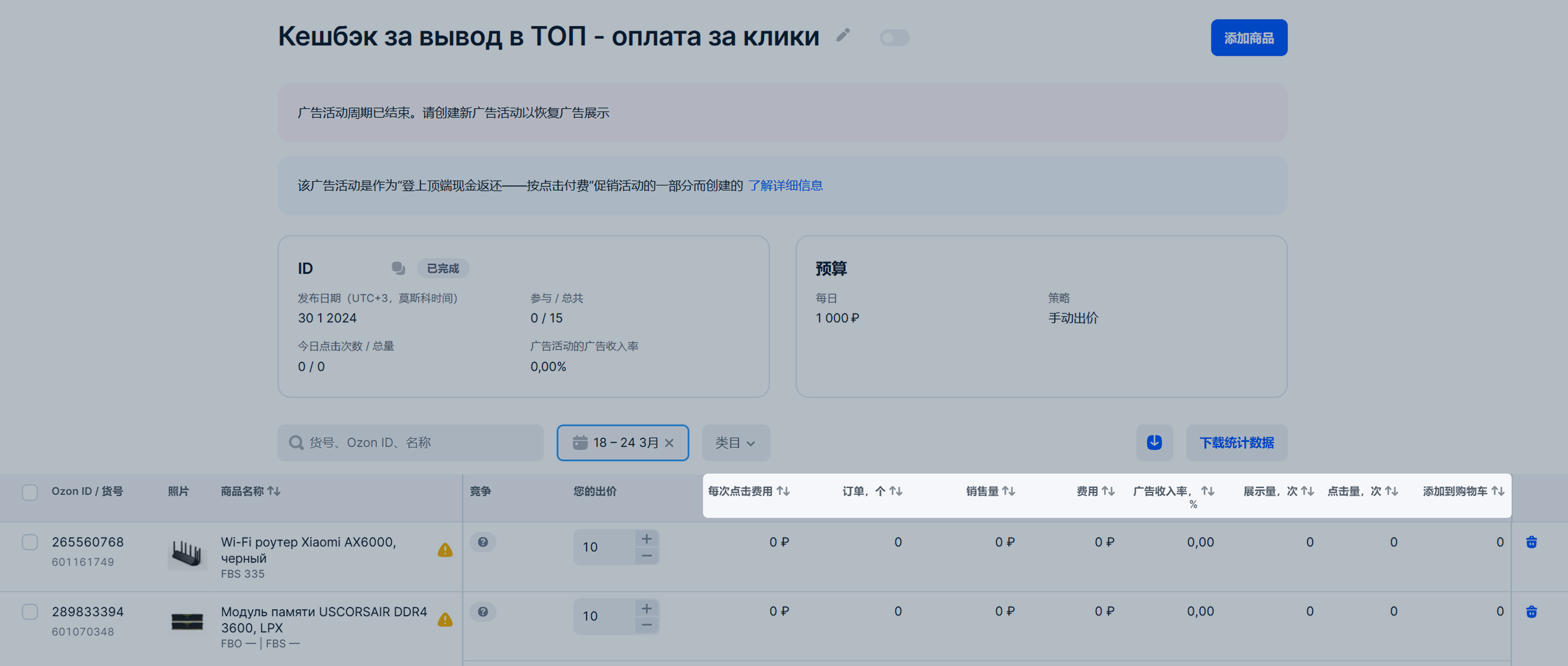Open the calendar icon in the date filter
Viewport: 1568px width, 666px height.
579,442
